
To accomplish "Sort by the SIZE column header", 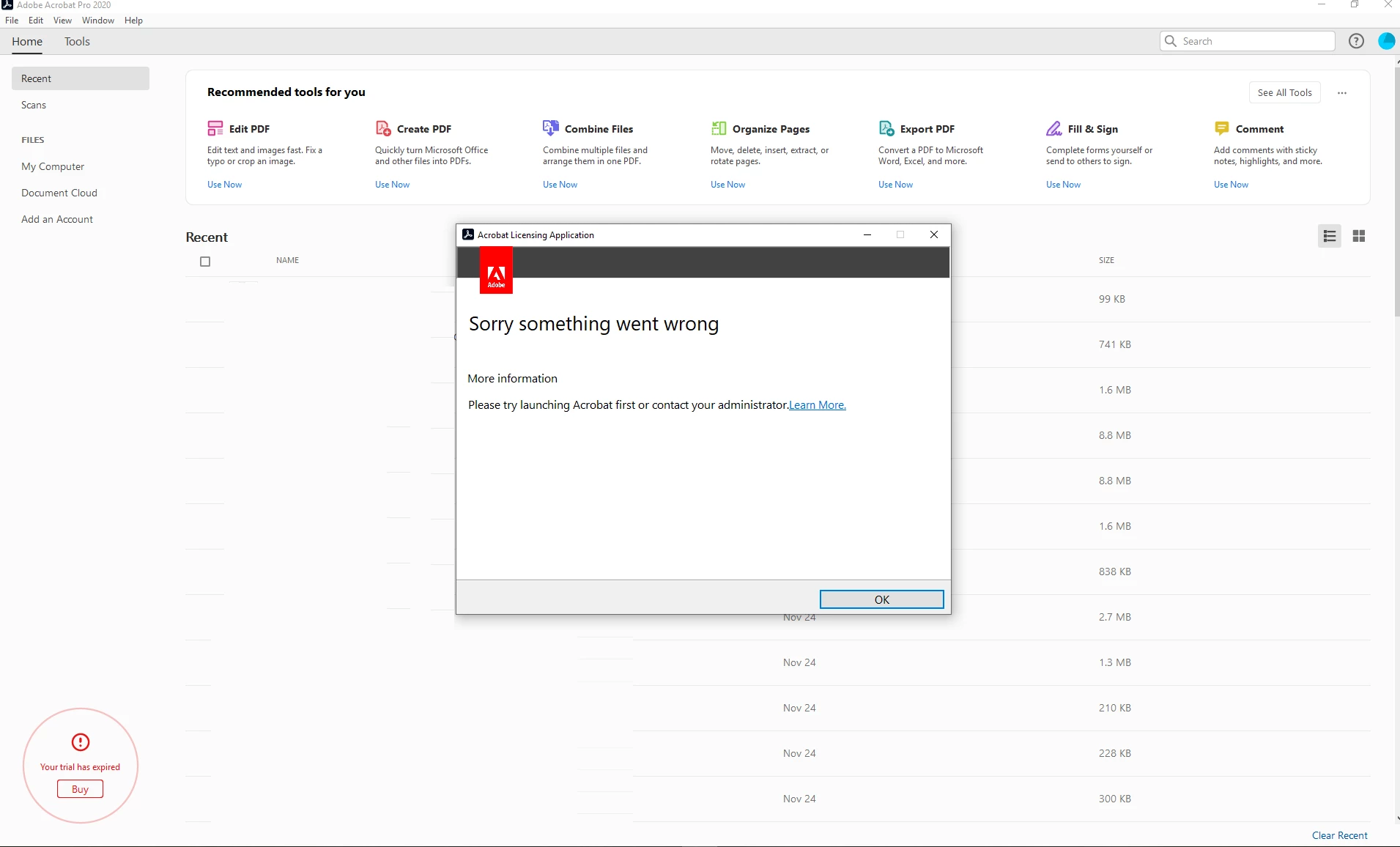I will tap(1106, 260).
